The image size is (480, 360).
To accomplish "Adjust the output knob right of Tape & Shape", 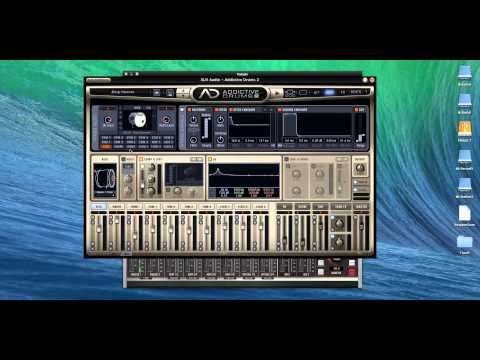I will point(360,168).
